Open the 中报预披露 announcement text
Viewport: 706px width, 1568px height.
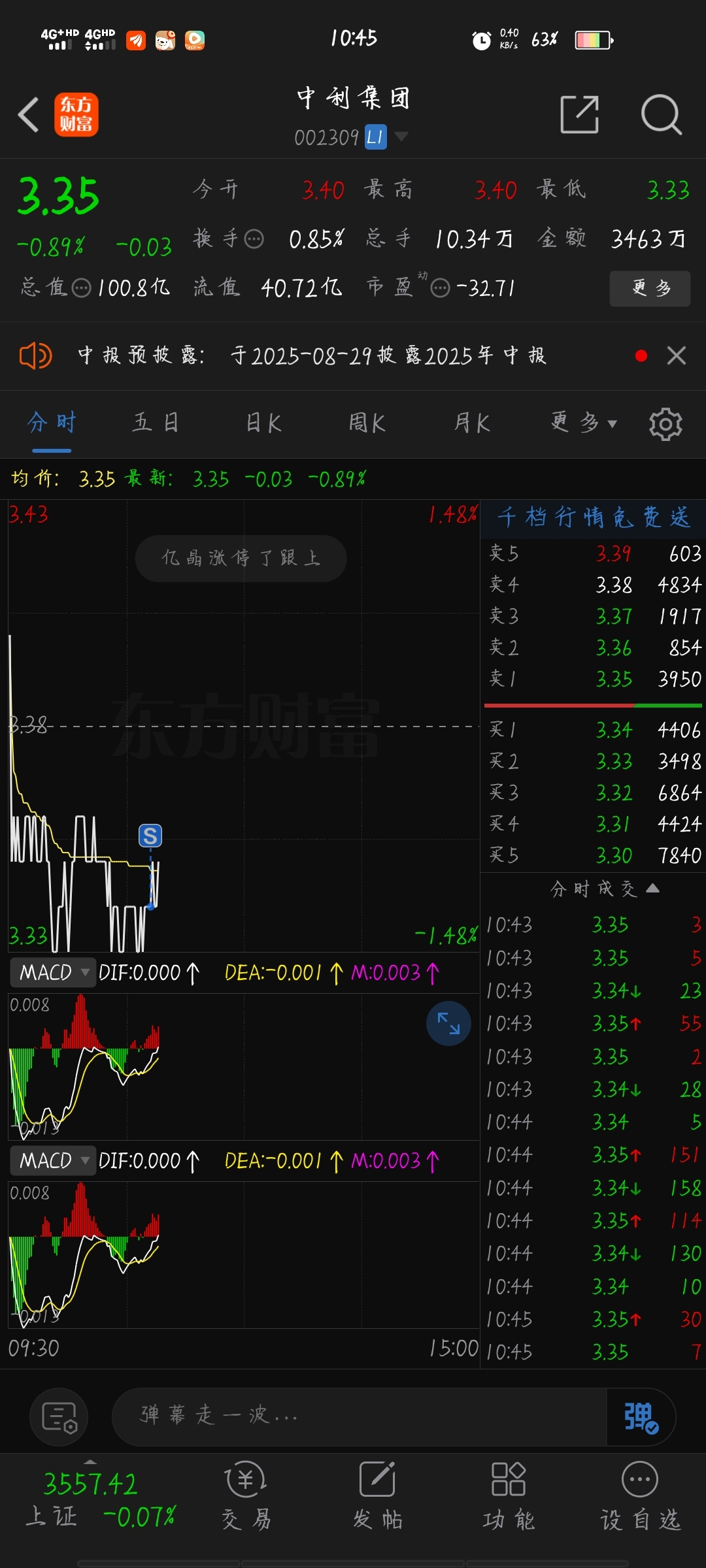point(312,356)
